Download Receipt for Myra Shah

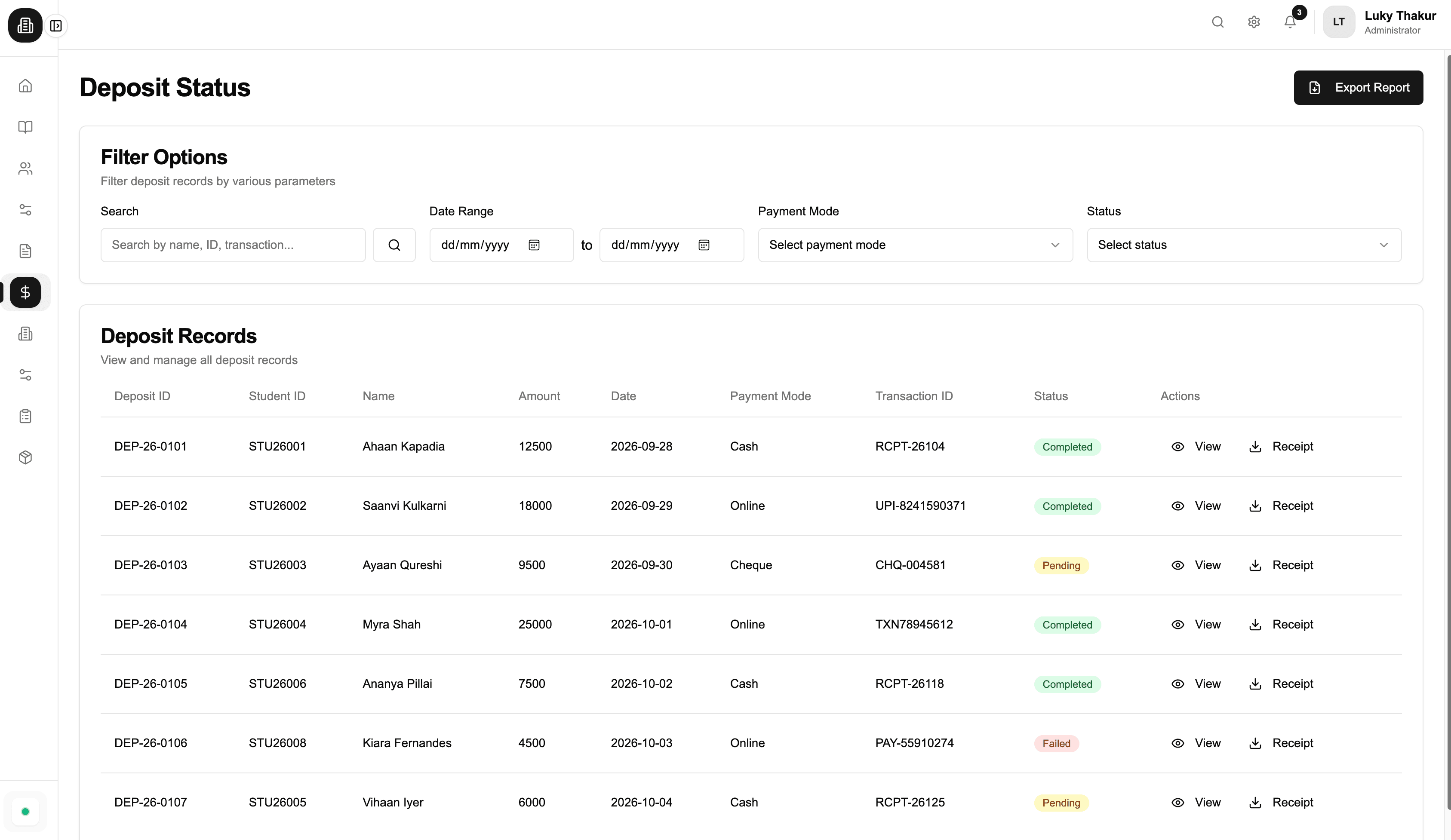pyautogui.click(x=1282, y=625)
